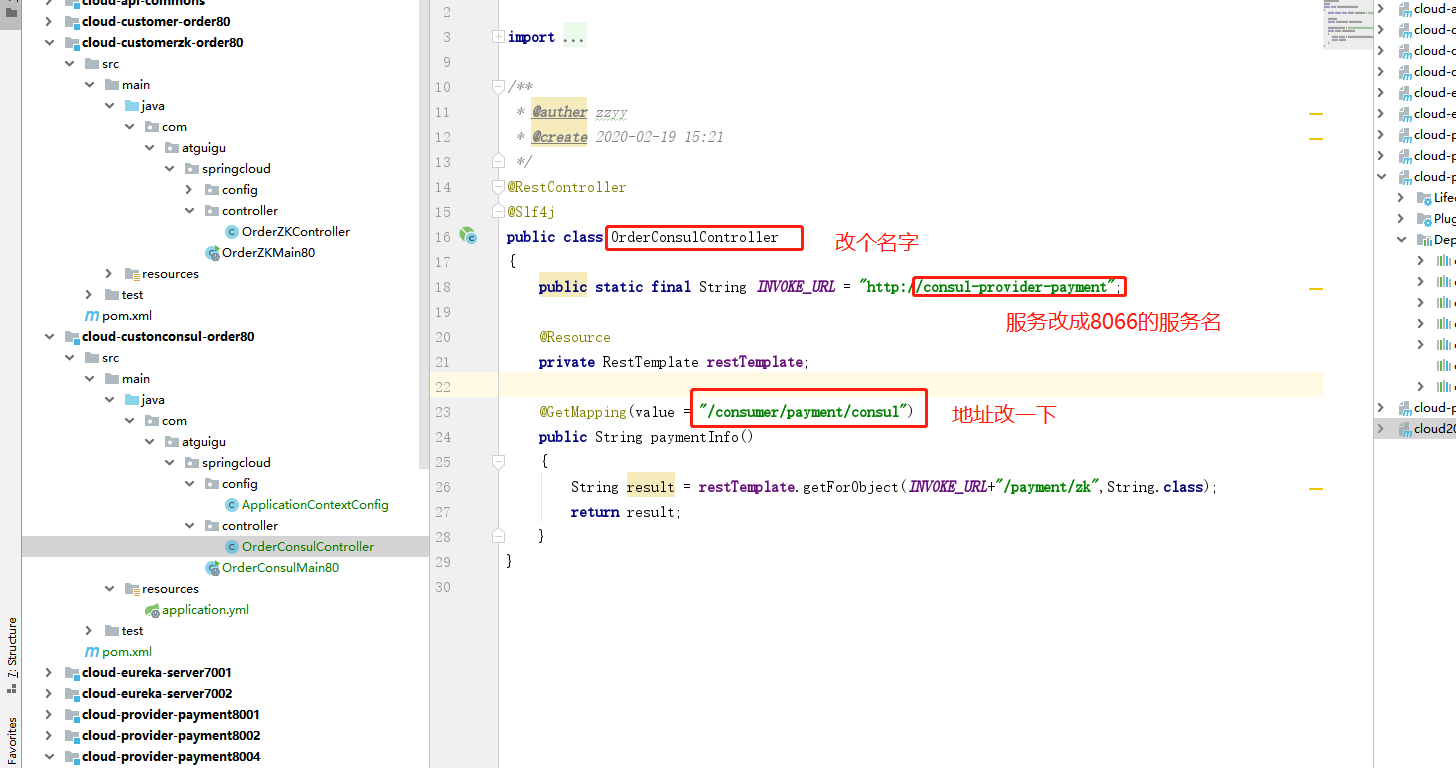This screenshot has width=1456, height=768.
Task: Click the cloud-provider-payment8002 module folder icon
Action: 72,736
